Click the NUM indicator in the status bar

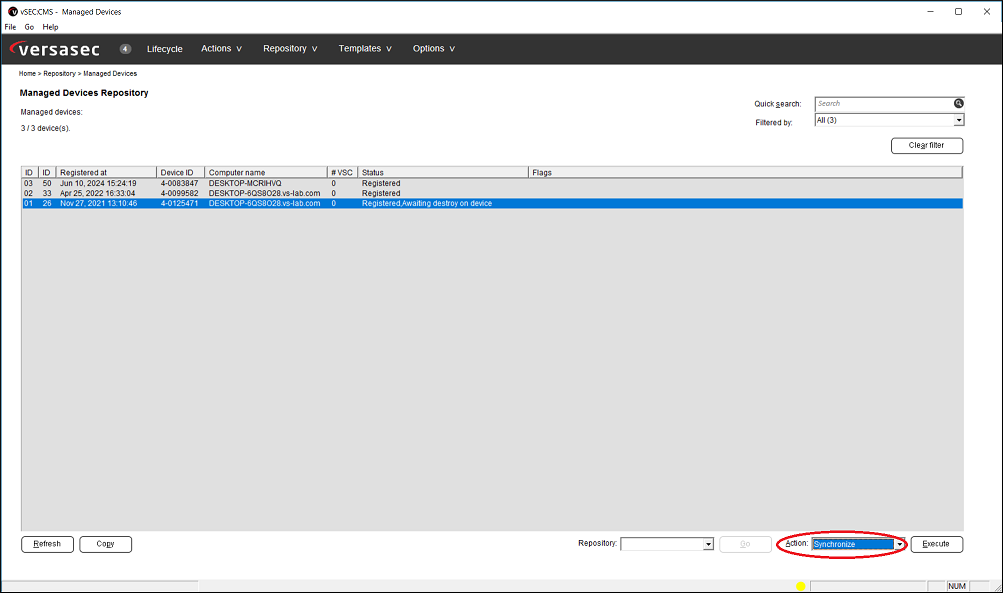pos(957,586)
